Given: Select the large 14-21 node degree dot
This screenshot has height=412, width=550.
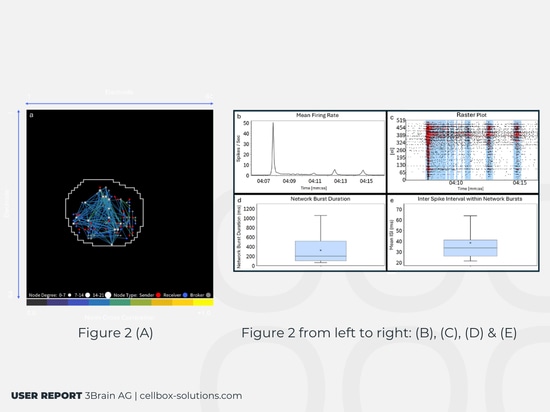Looking at the screenshot, I should click(x=108, y=295).
